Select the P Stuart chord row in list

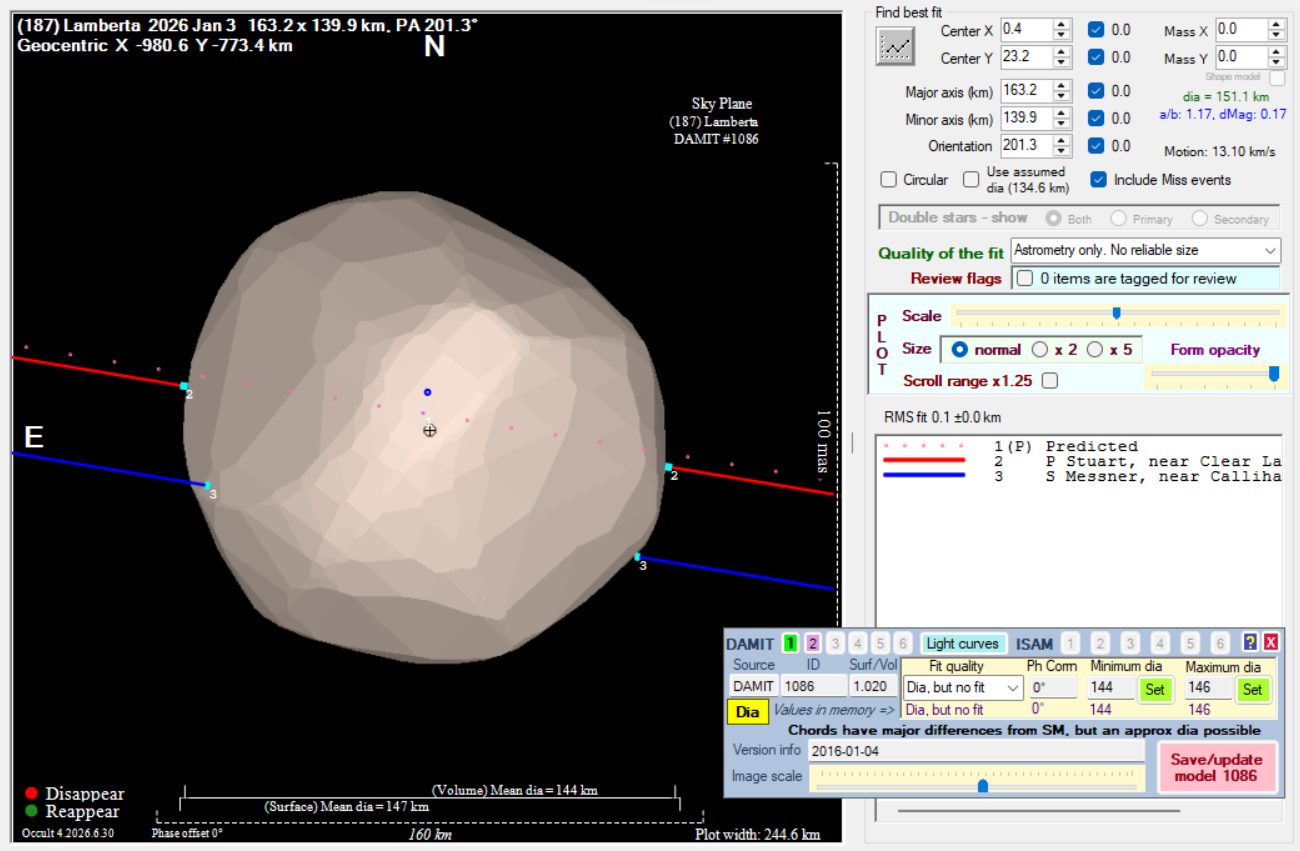(1080, 461)
